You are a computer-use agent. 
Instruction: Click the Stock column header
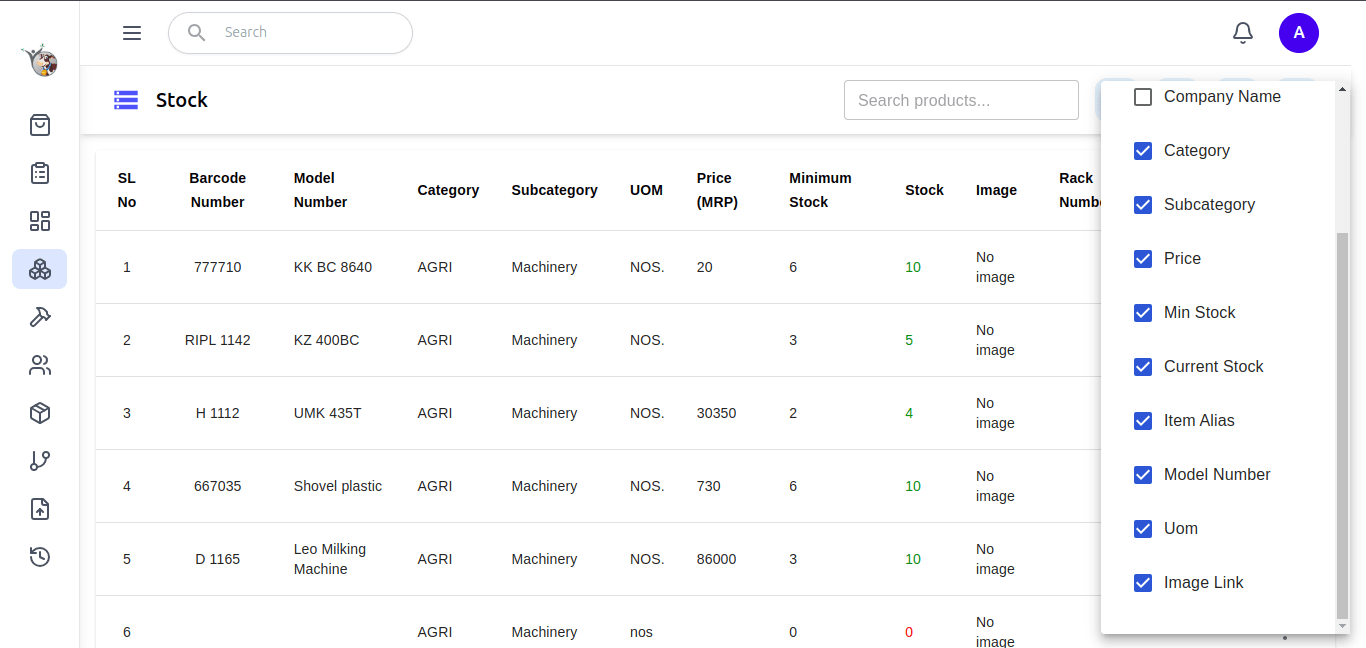[x=924, y=190]
